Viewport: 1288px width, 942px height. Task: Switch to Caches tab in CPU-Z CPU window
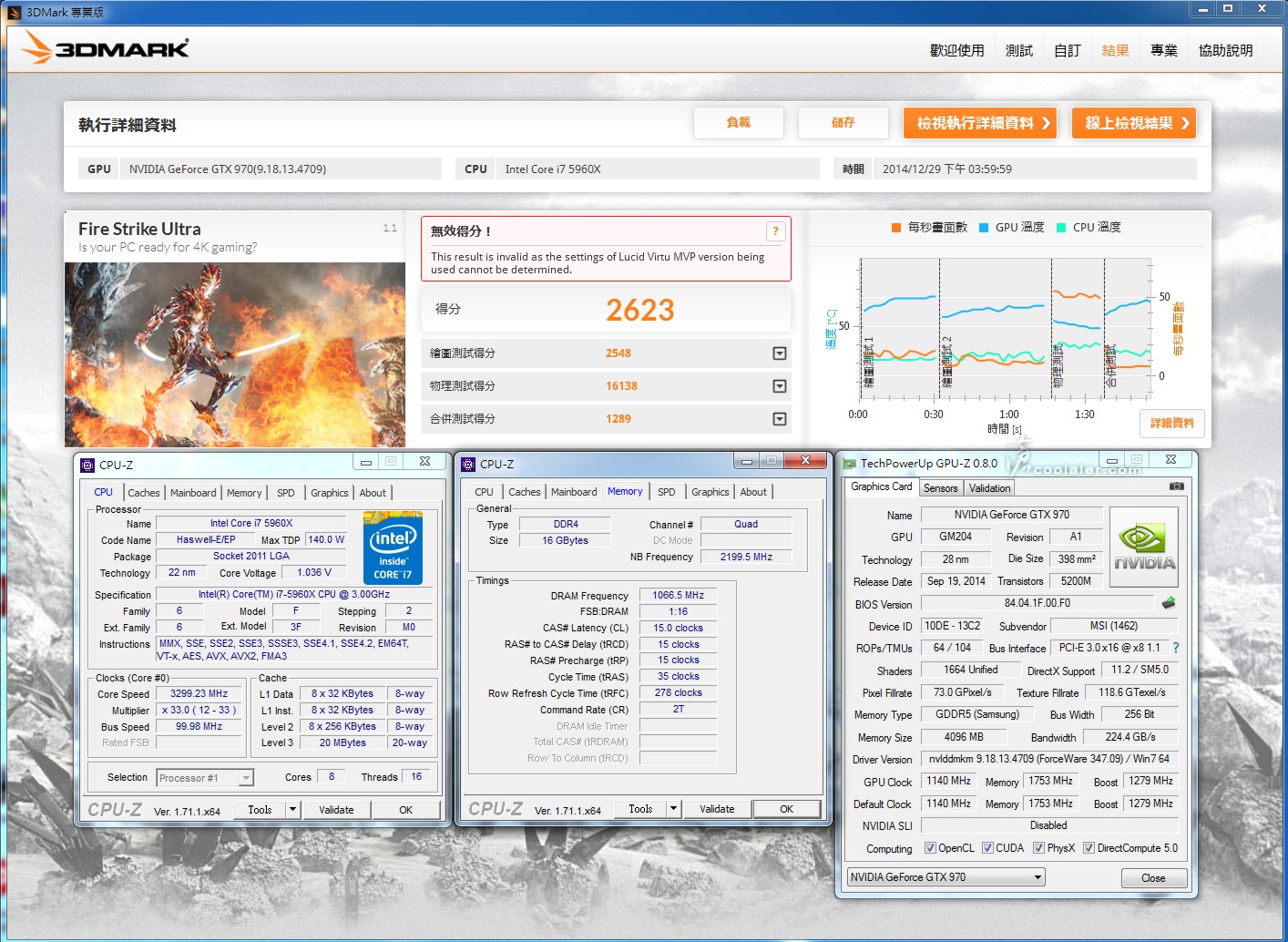[x=144, y=493]
